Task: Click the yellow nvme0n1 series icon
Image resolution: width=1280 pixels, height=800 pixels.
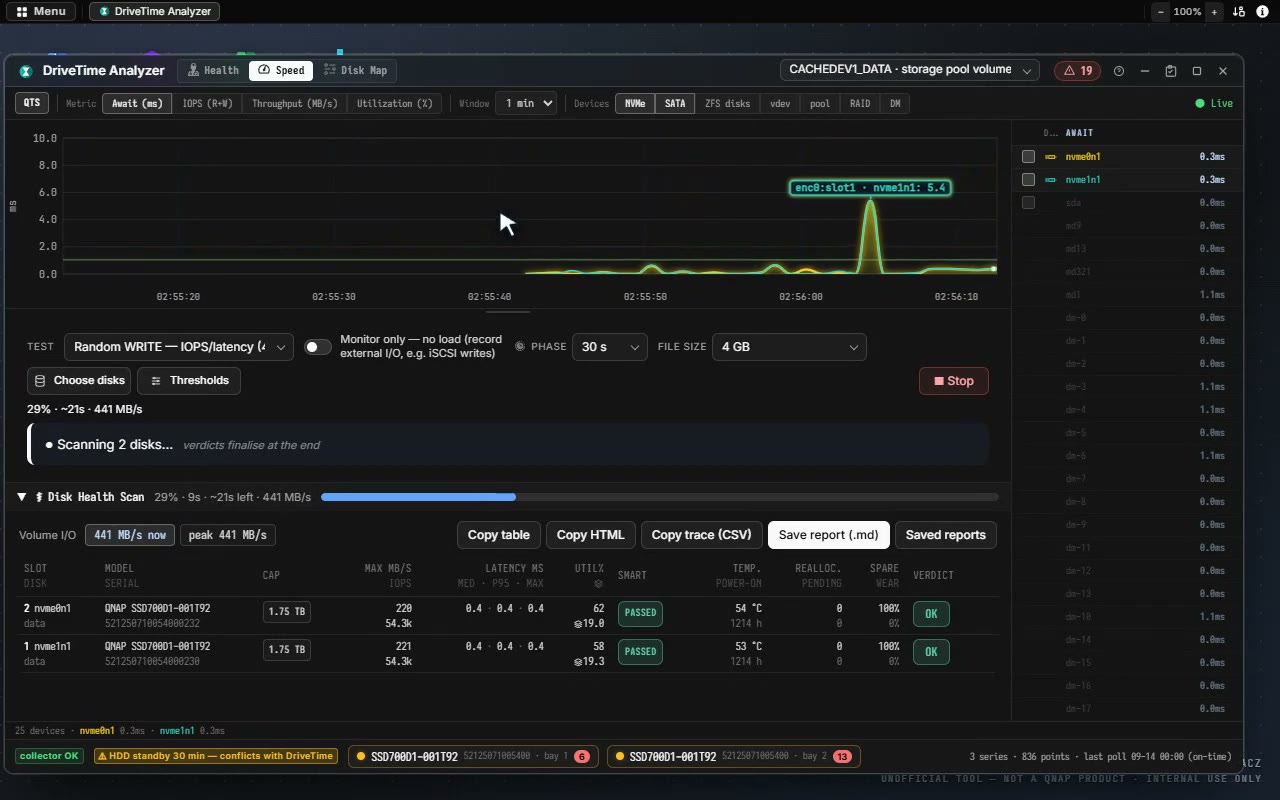Action: (1051, 157)
